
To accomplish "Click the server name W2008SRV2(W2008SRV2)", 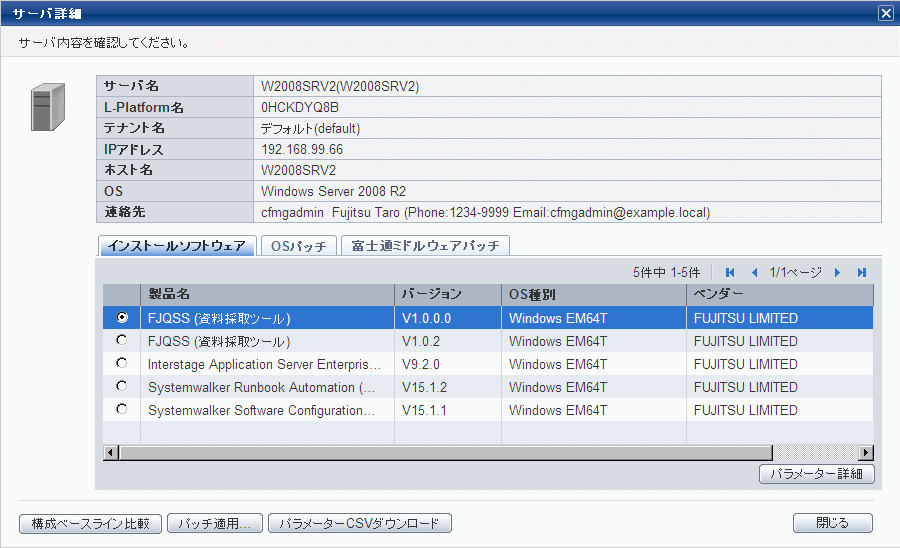I will [x=340, y=86].
